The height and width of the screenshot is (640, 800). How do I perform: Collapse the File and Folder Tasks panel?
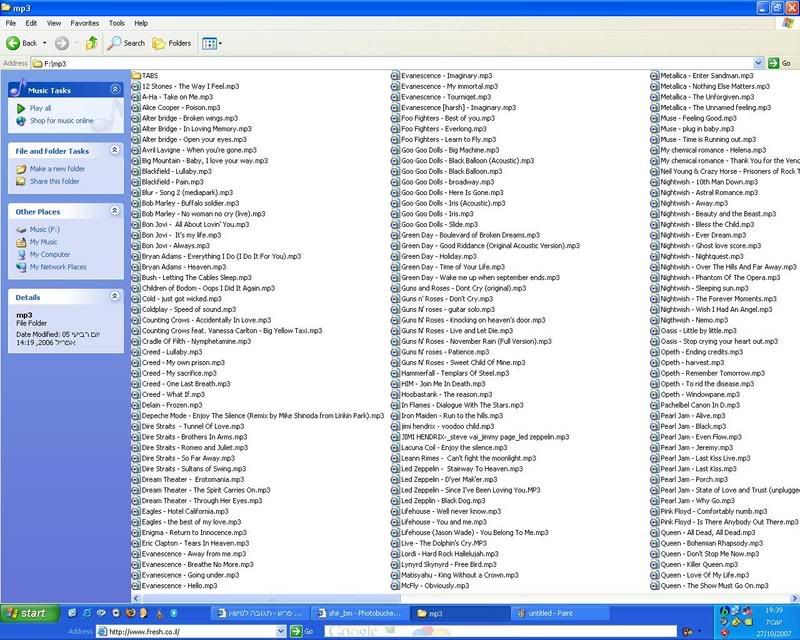(115, 150)
